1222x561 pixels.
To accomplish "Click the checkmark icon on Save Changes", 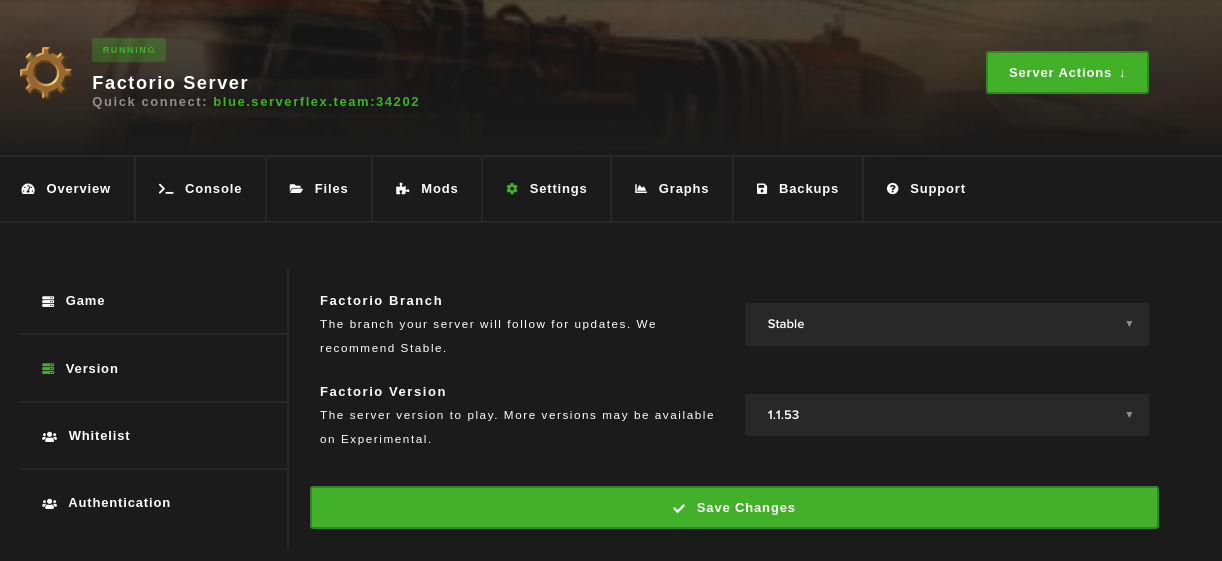I will click(x=679, y=508).
